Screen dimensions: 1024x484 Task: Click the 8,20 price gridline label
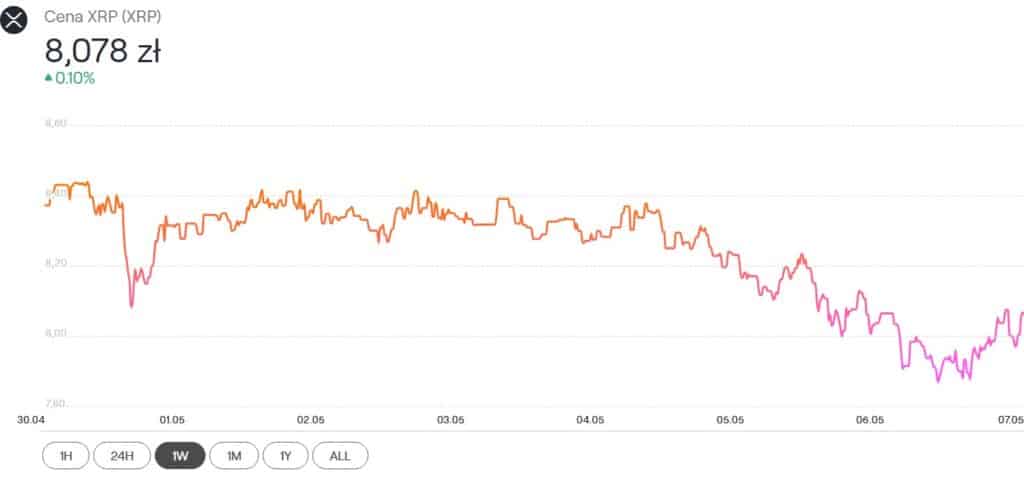tap(55, 264)
